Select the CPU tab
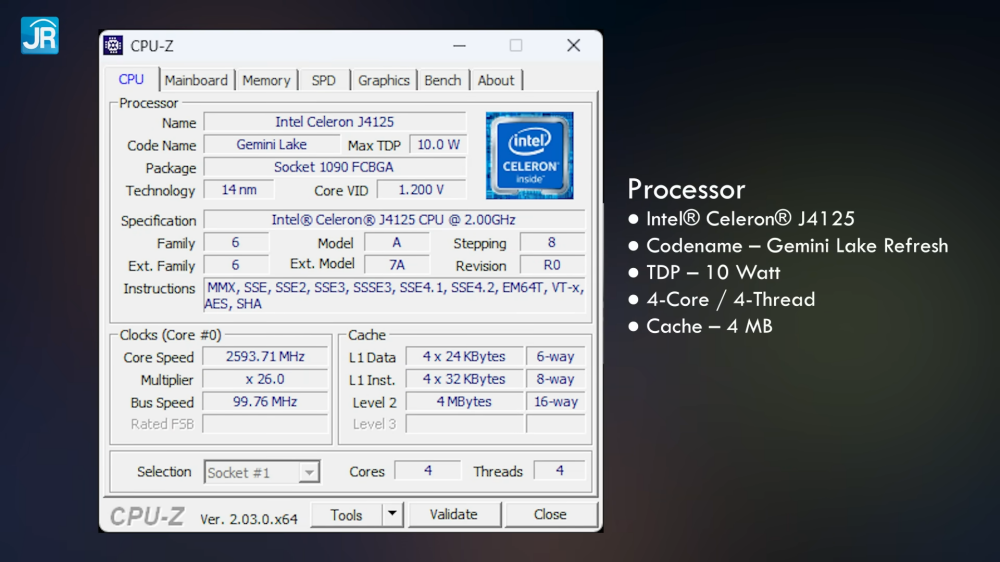Image resolution: width=1000 pixels, height=562 pixels. [x=131, y=80]
